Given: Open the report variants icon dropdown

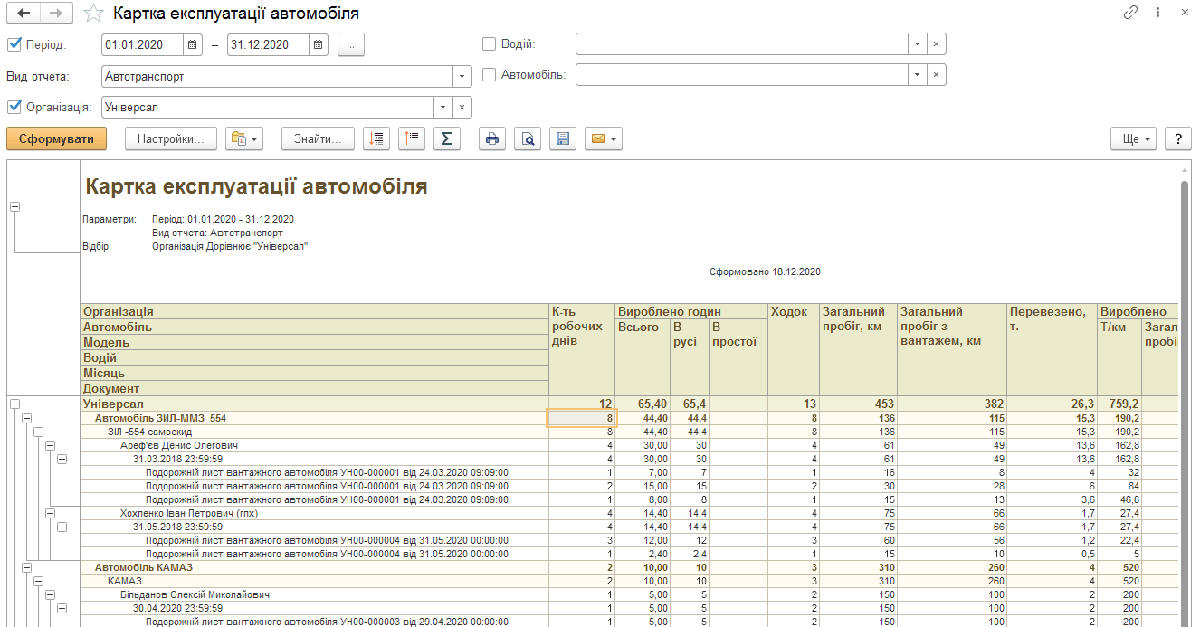Looking at the screenshot, I should (x=244, y=139).
